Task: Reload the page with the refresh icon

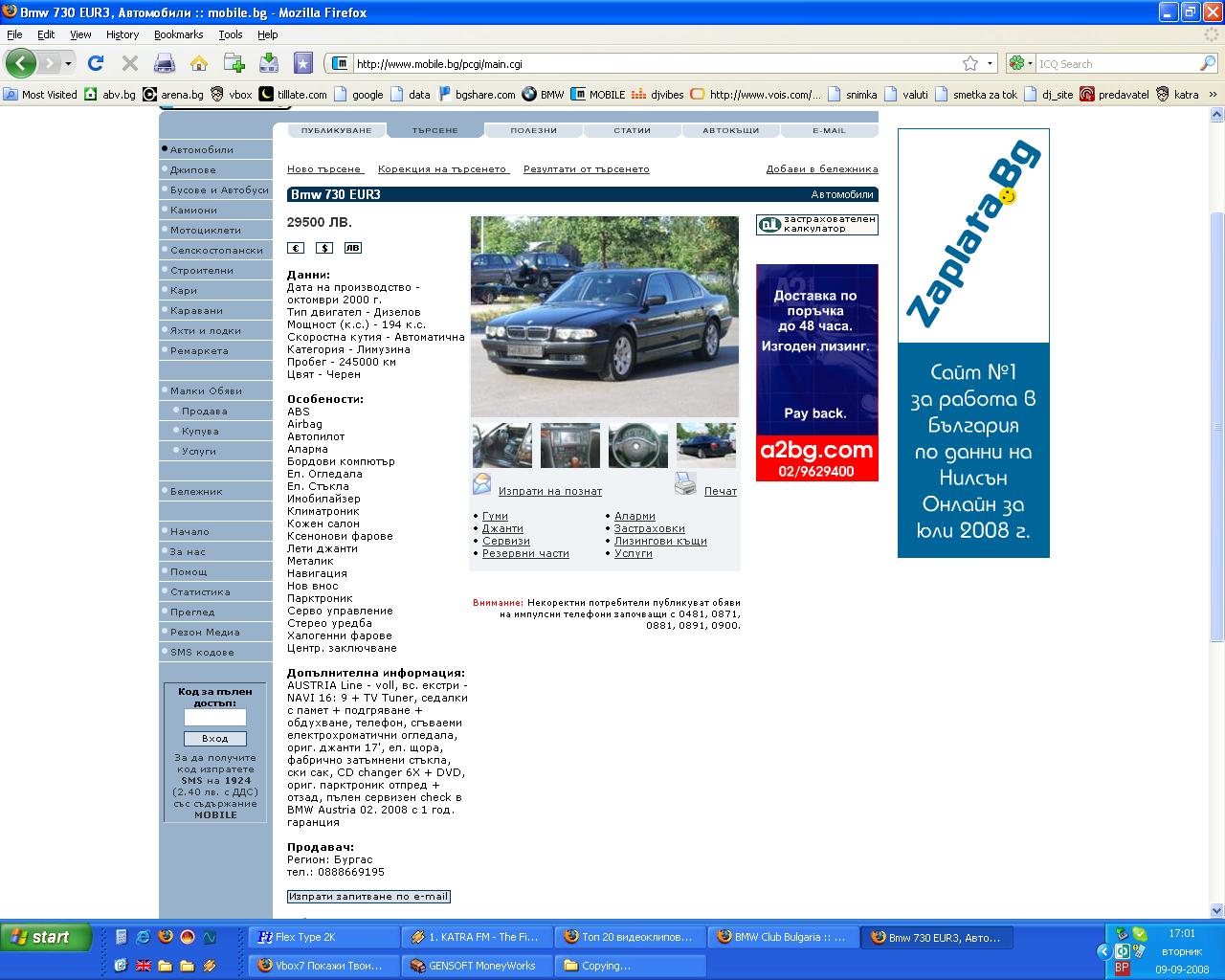Action: tap(95, 63)
